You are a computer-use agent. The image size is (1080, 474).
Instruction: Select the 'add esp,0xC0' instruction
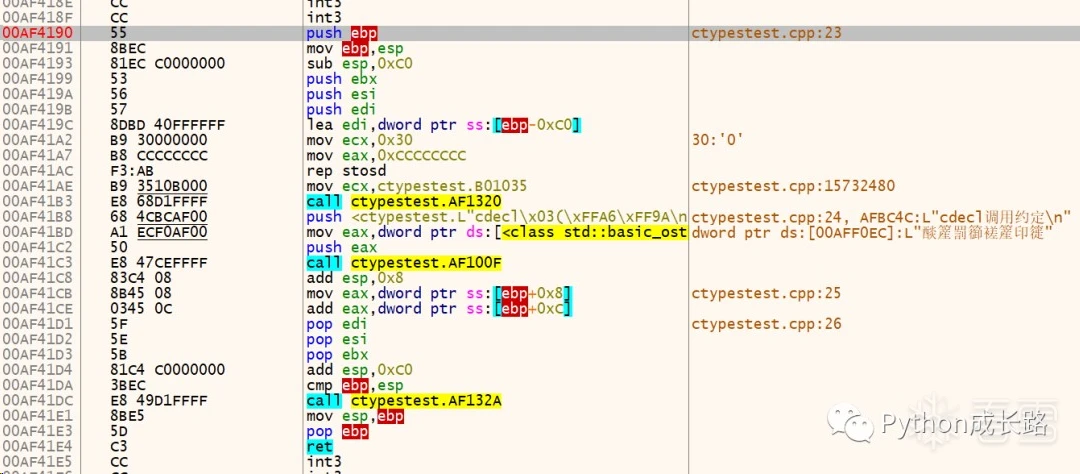(360, 370)
